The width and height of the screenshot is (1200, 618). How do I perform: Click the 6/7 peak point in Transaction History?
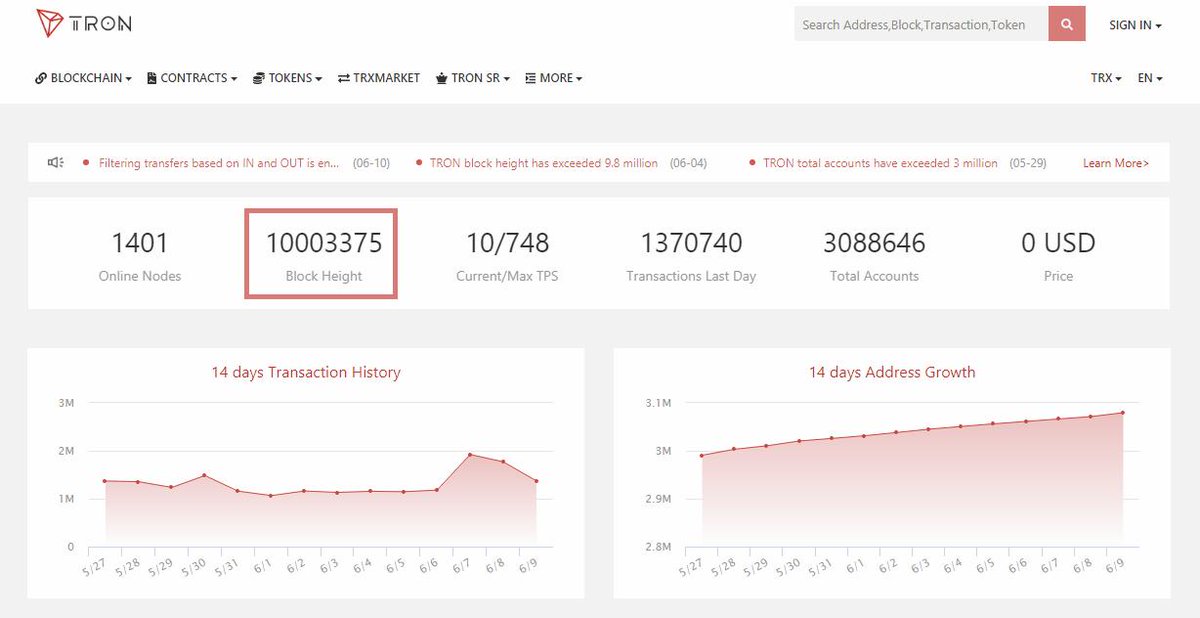pyautogui.click(x=470, y=455)
